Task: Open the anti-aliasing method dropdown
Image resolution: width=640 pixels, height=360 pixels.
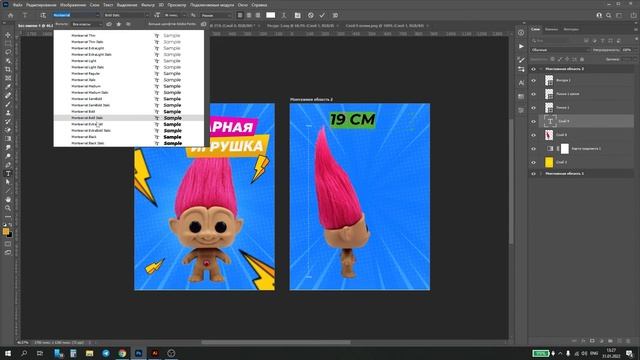Action: click(x=215, y=15)
